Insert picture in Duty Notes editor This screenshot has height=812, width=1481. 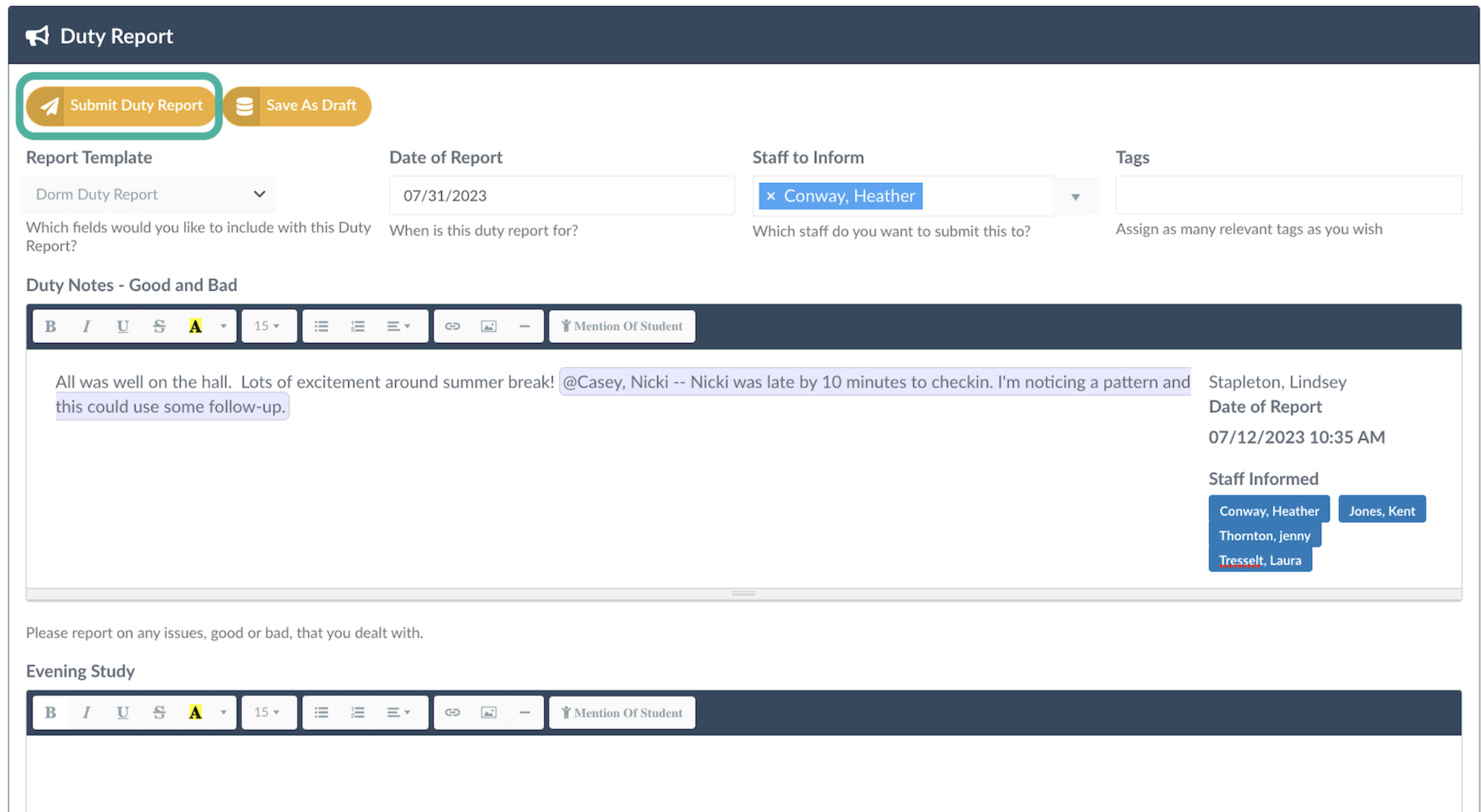[489, 326]
